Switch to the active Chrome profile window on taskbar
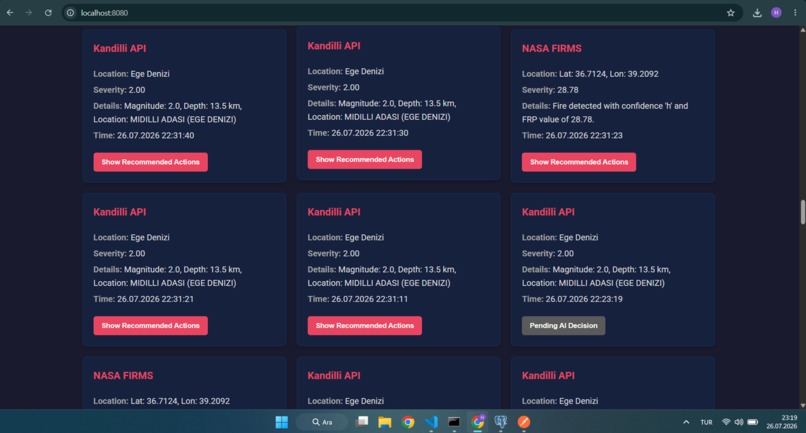806x433 pixels. point(478,422)
